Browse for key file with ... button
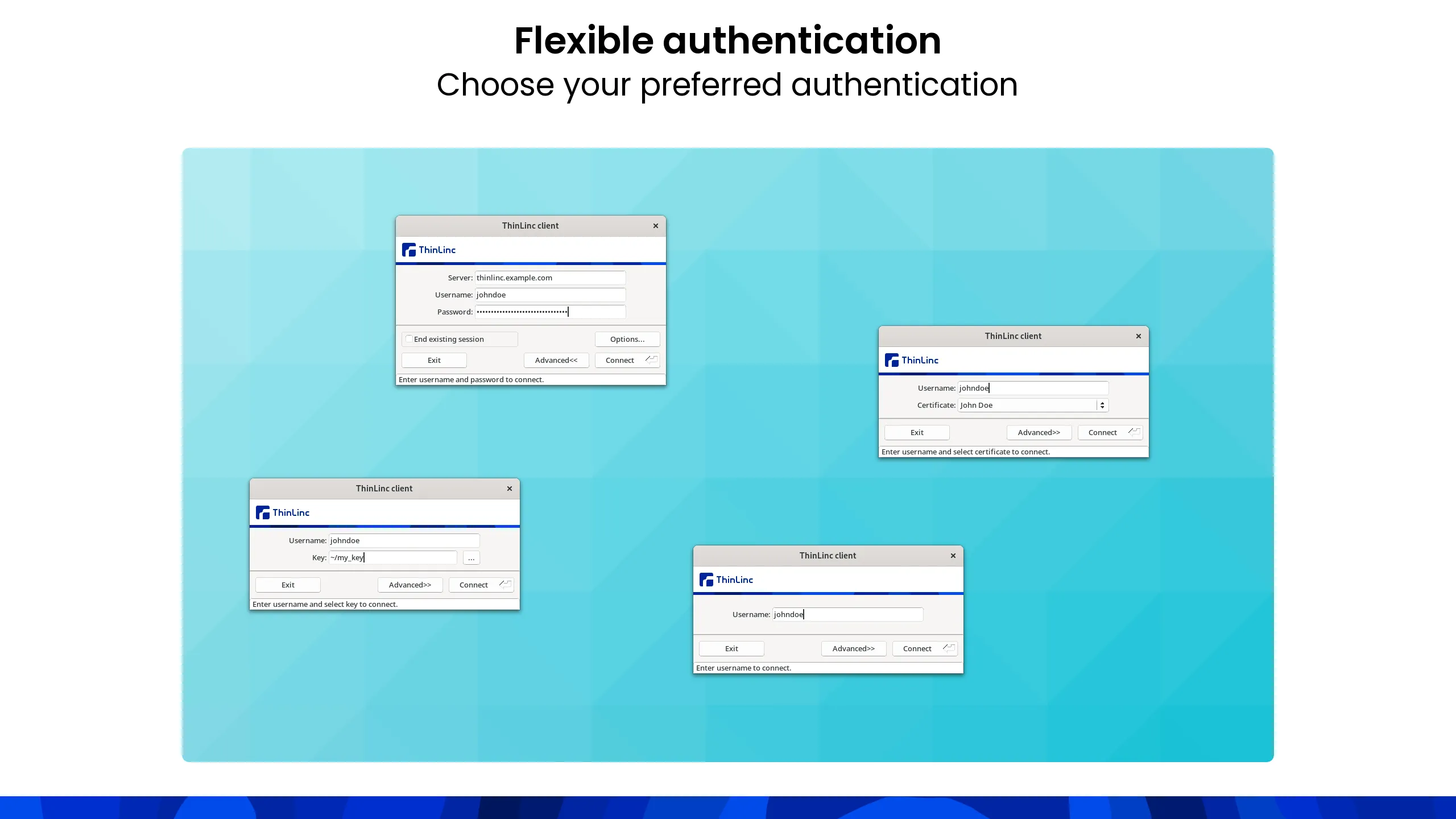 click(471, 557)
